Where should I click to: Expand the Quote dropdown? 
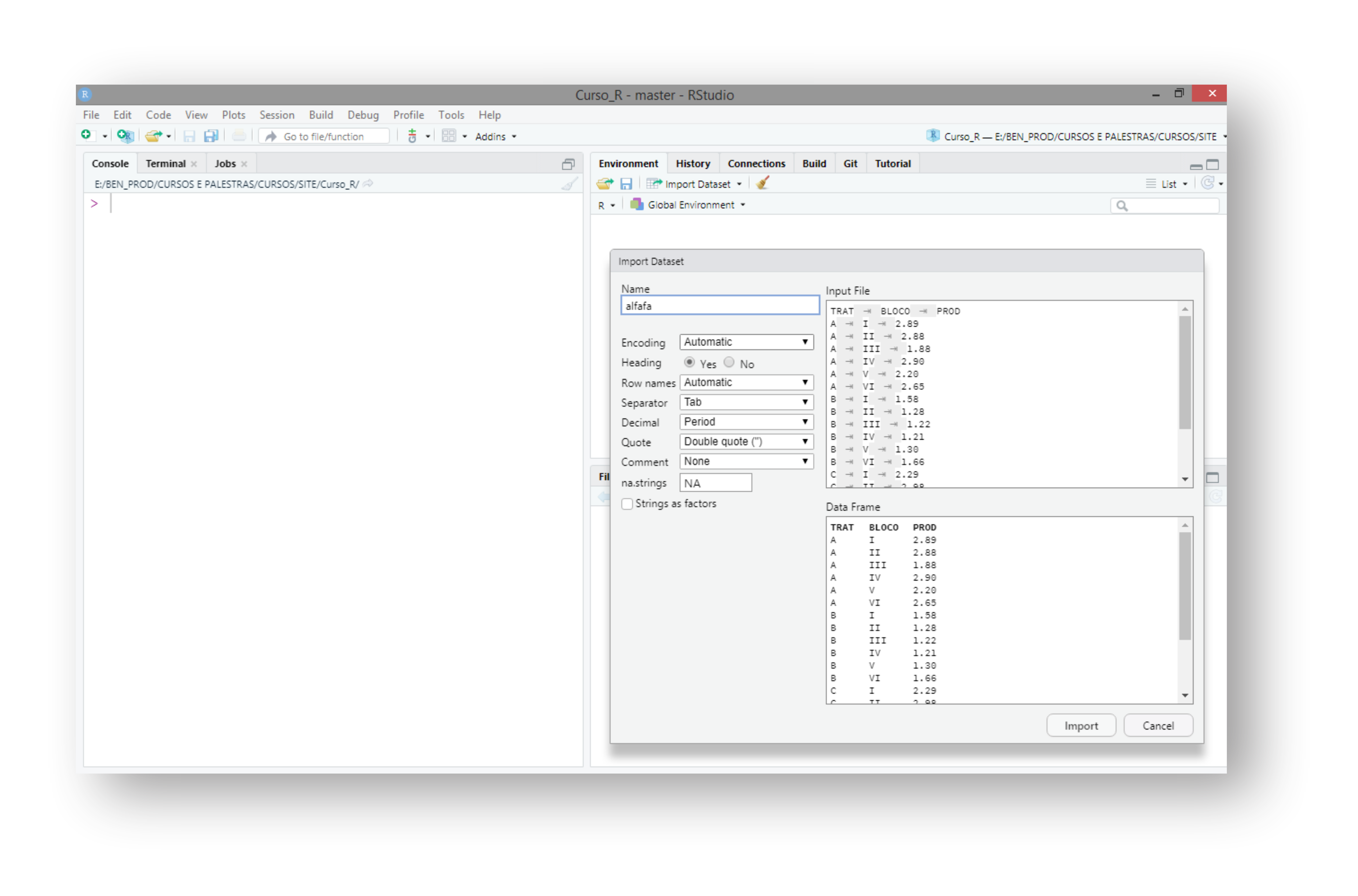coord(747,442)
